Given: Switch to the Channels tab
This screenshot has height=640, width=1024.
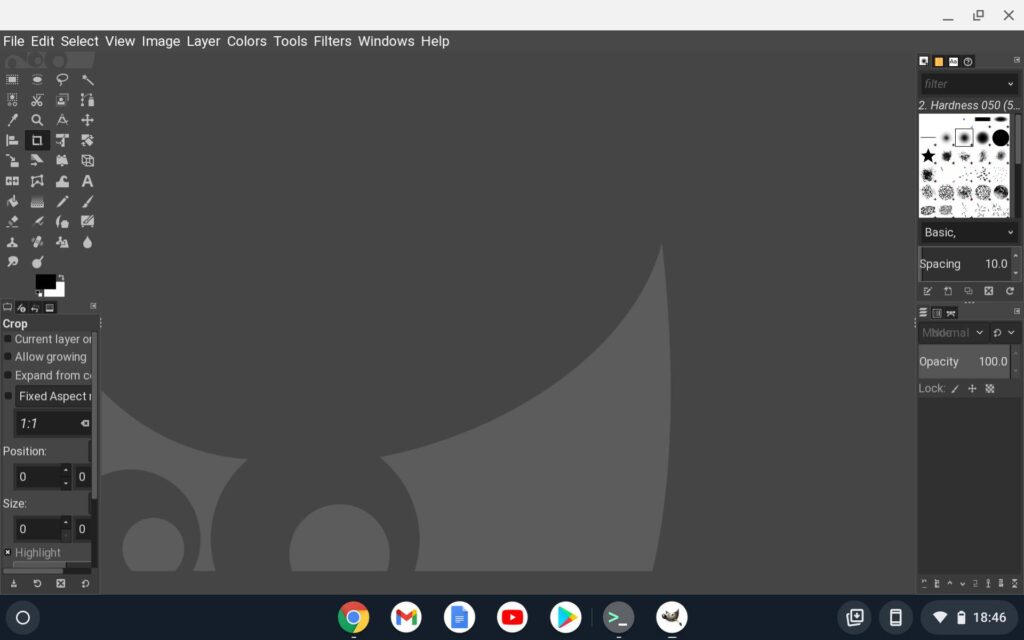Looking at the screenshot, I should tap(937, 313).
